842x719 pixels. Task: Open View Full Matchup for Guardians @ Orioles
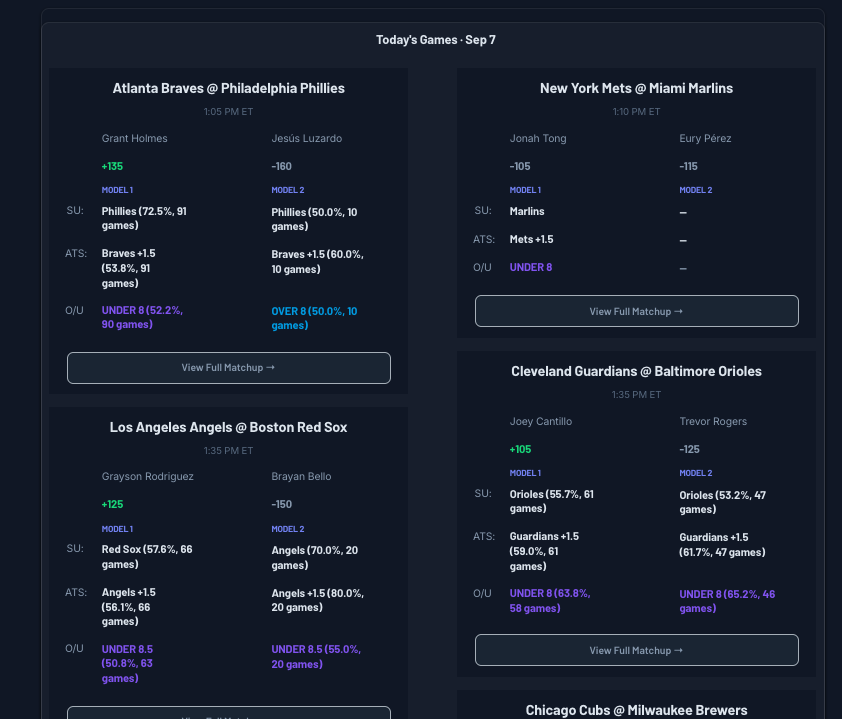pyautogui.click(x=636, y=650)
